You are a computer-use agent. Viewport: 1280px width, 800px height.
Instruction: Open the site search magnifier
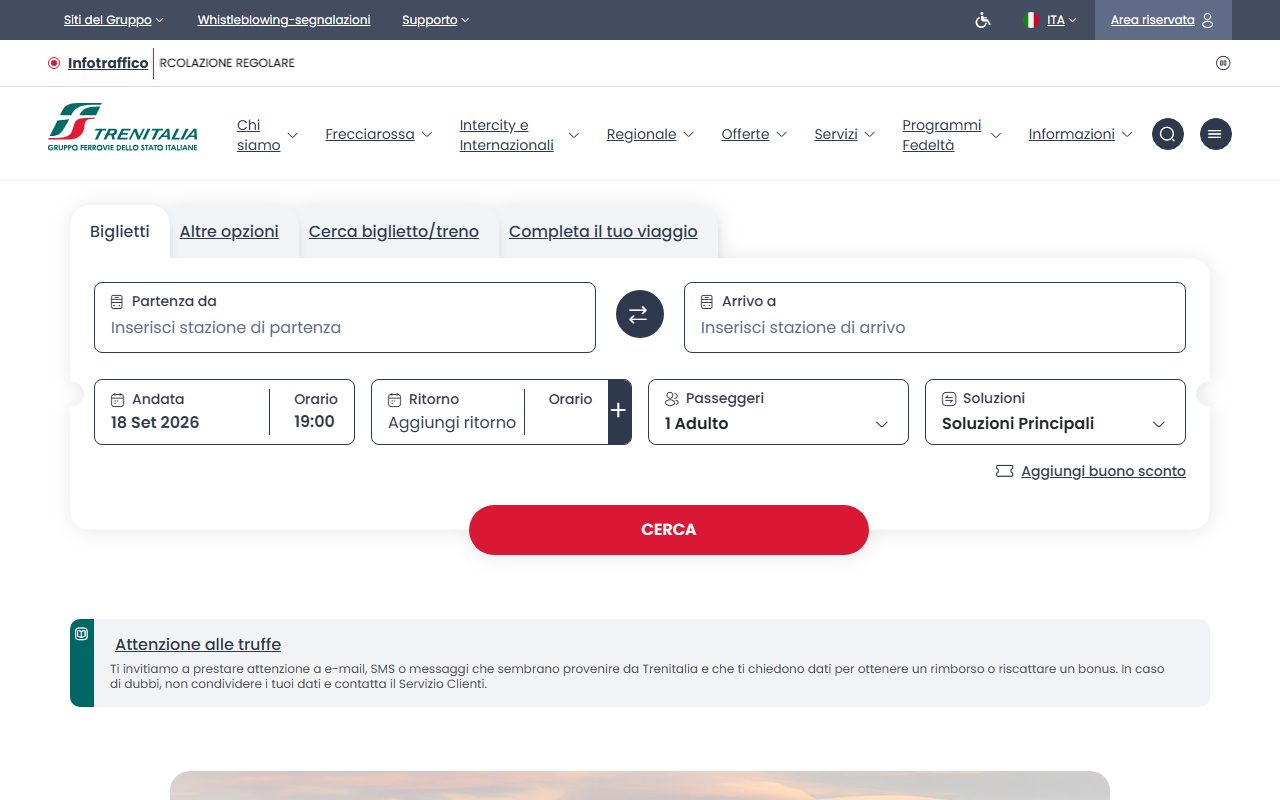(x=1168, y=134)
